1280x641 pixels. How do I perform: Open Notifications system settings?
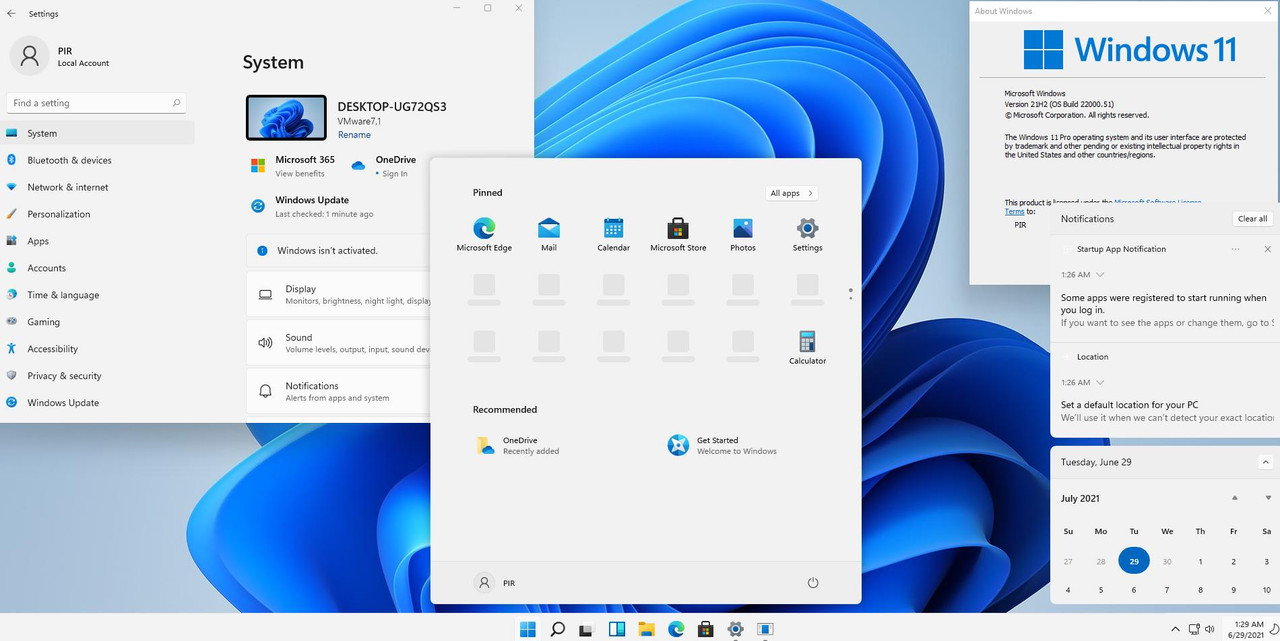[x=340, y=391]
